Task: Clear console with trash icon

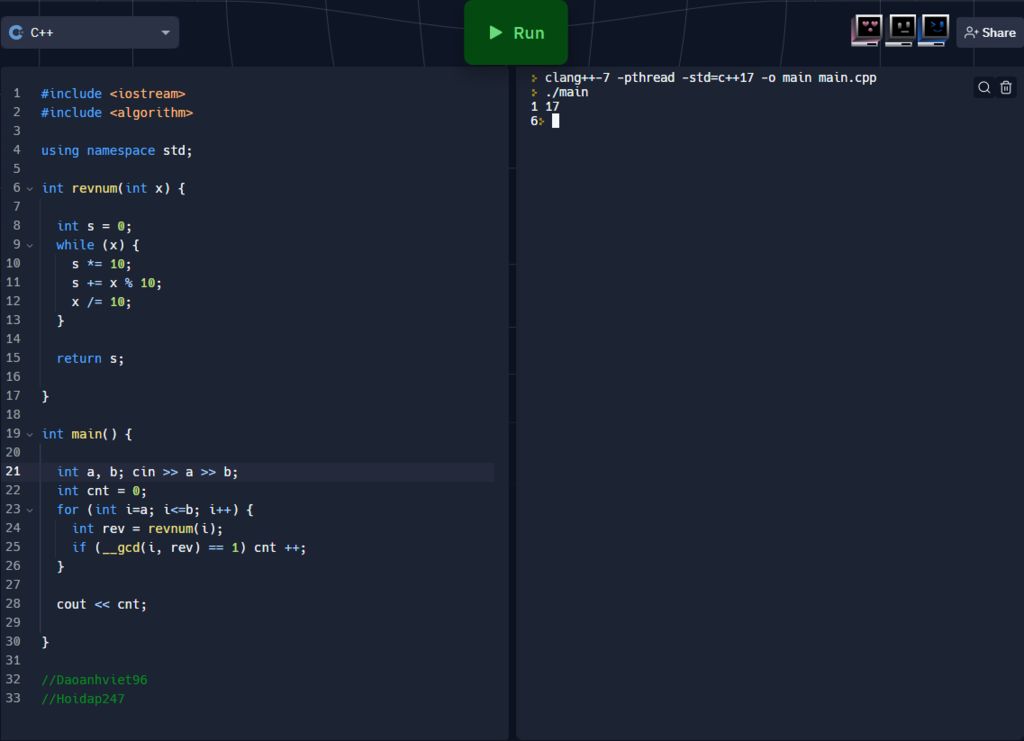Action: pos(1006,88)
